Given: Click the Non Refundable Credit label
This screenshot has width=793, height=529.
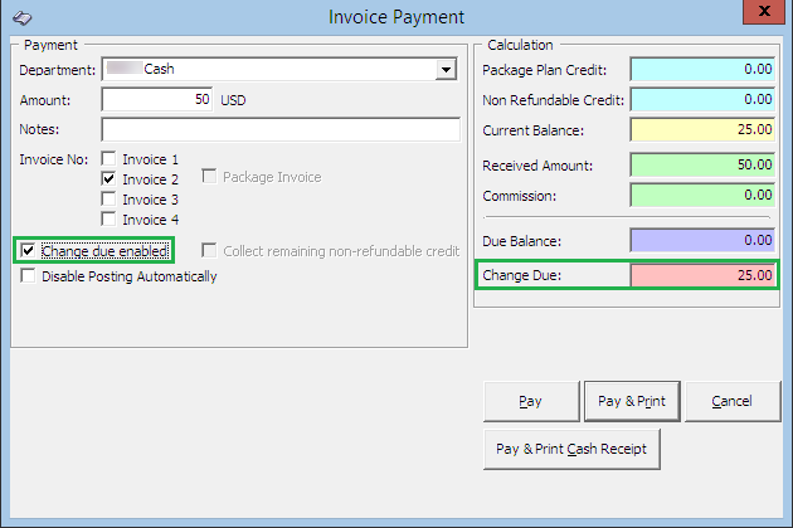Looking at the screenshot, I should pos(553,100).
